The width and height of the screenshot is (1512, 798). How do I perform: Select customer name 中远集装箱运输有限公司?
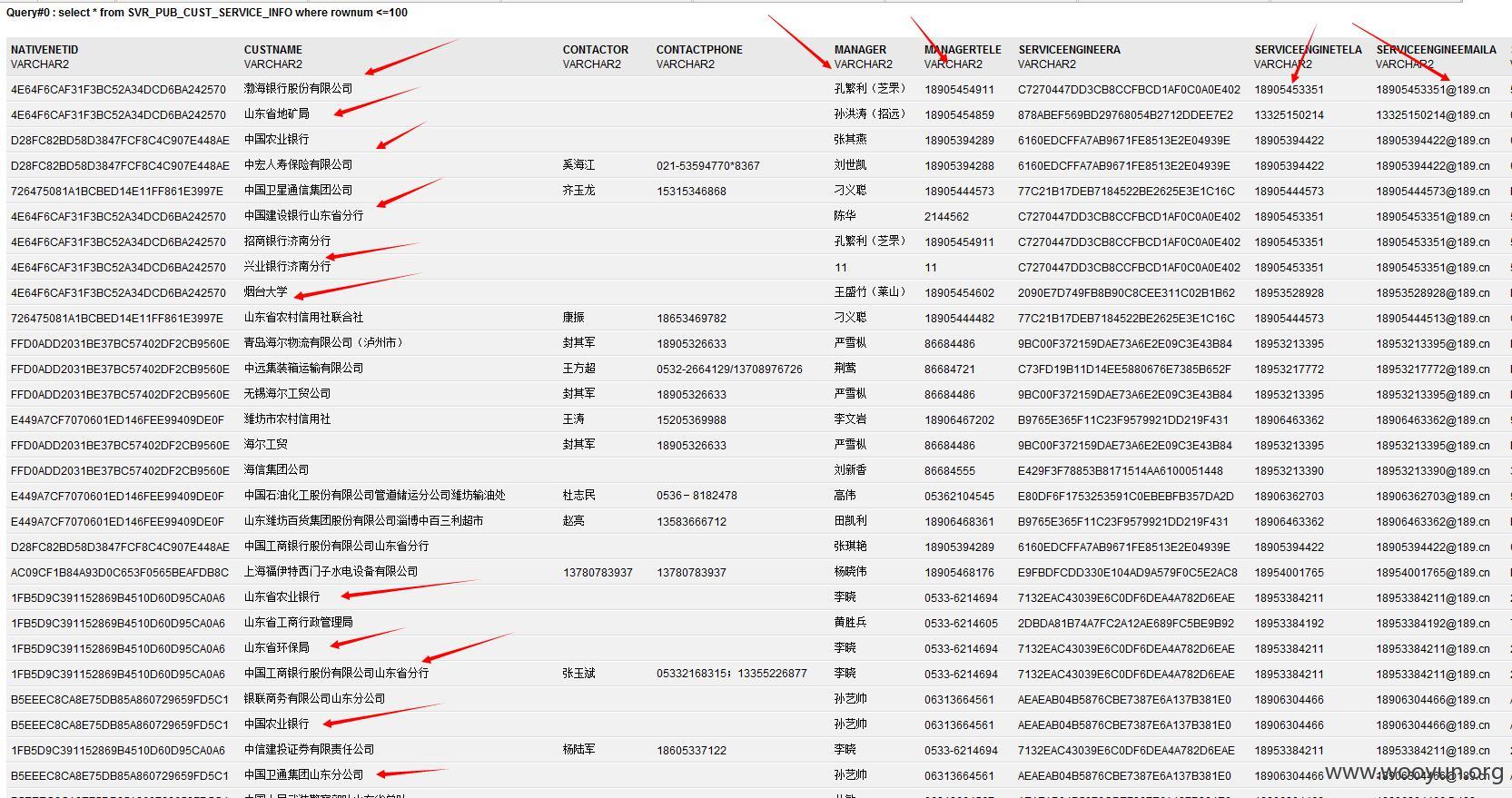[303, 368]
